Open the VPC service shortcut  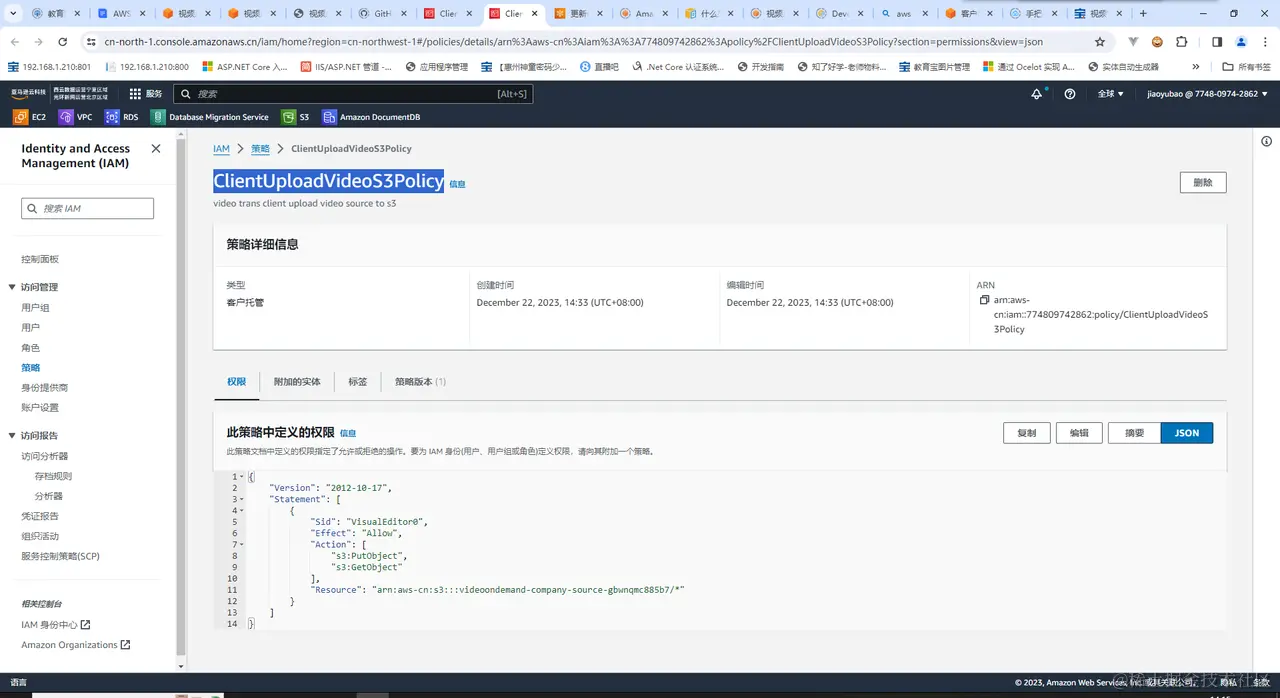point(76,117)
